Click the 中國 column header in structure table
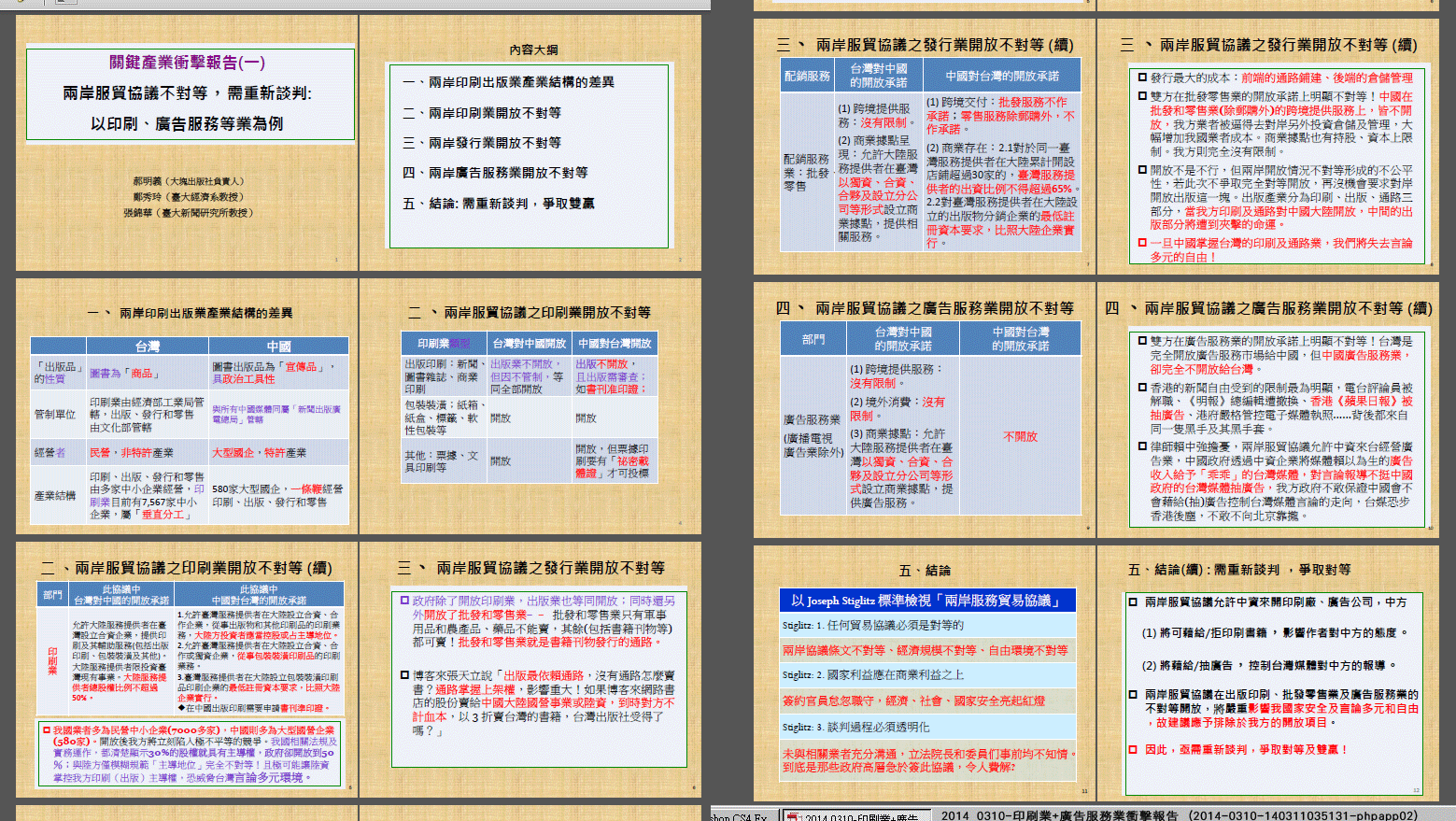The width and height of the screenshot is (1456, 821). click(x=278, y=347)
